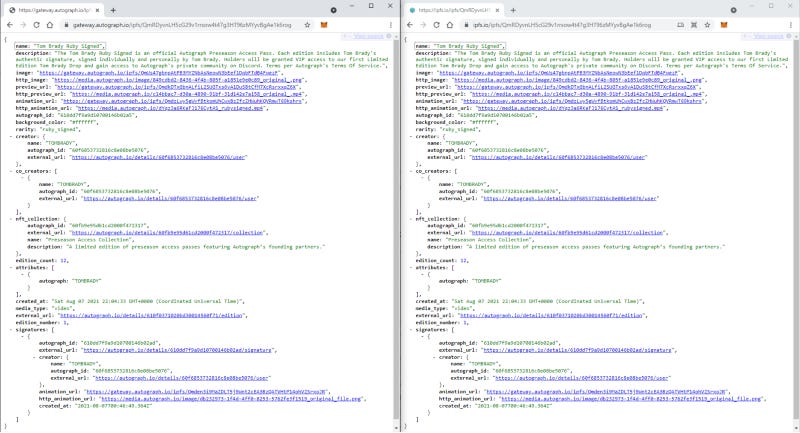Click the QR-style icon in ipfs.io address bar

click(694, 24)
